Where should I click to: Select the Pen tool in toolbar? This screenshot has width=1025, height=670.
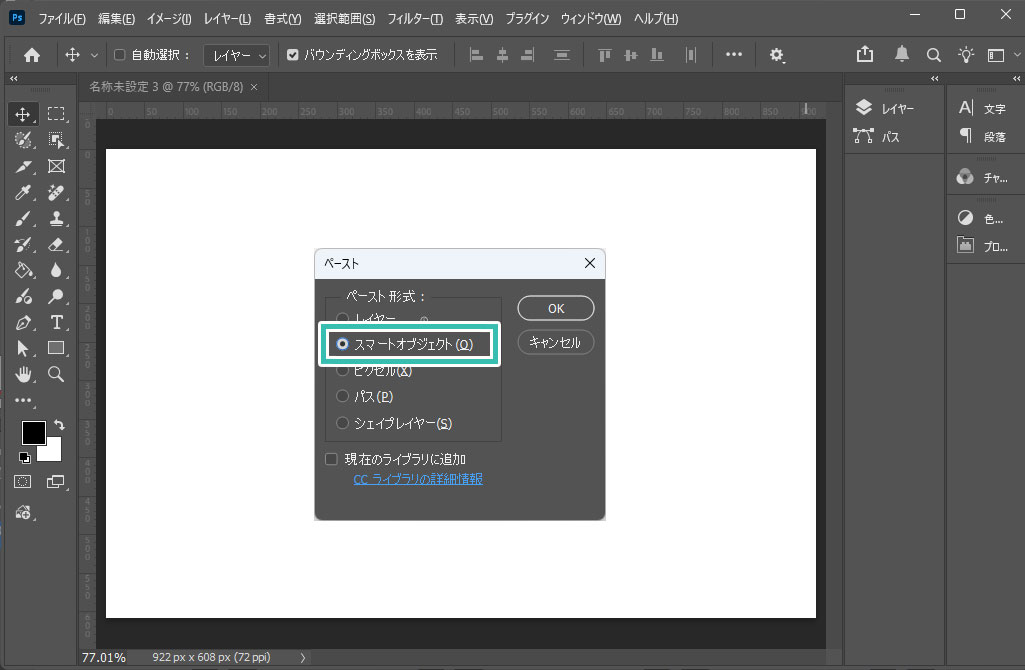[24, 322]
